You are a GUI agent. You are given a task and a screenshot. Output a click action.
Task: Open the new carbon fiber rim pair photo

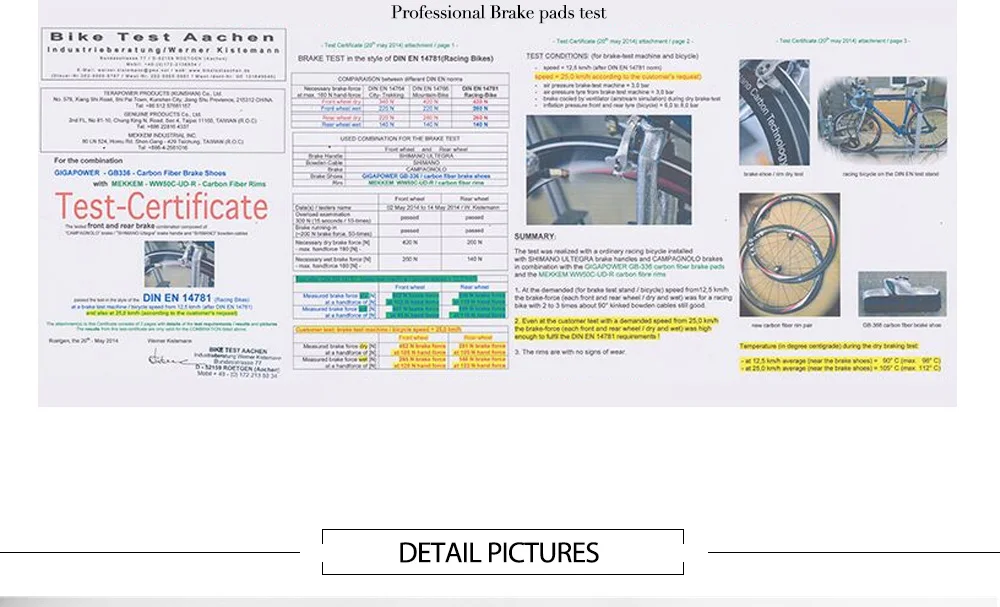click(x=790, y=255)
